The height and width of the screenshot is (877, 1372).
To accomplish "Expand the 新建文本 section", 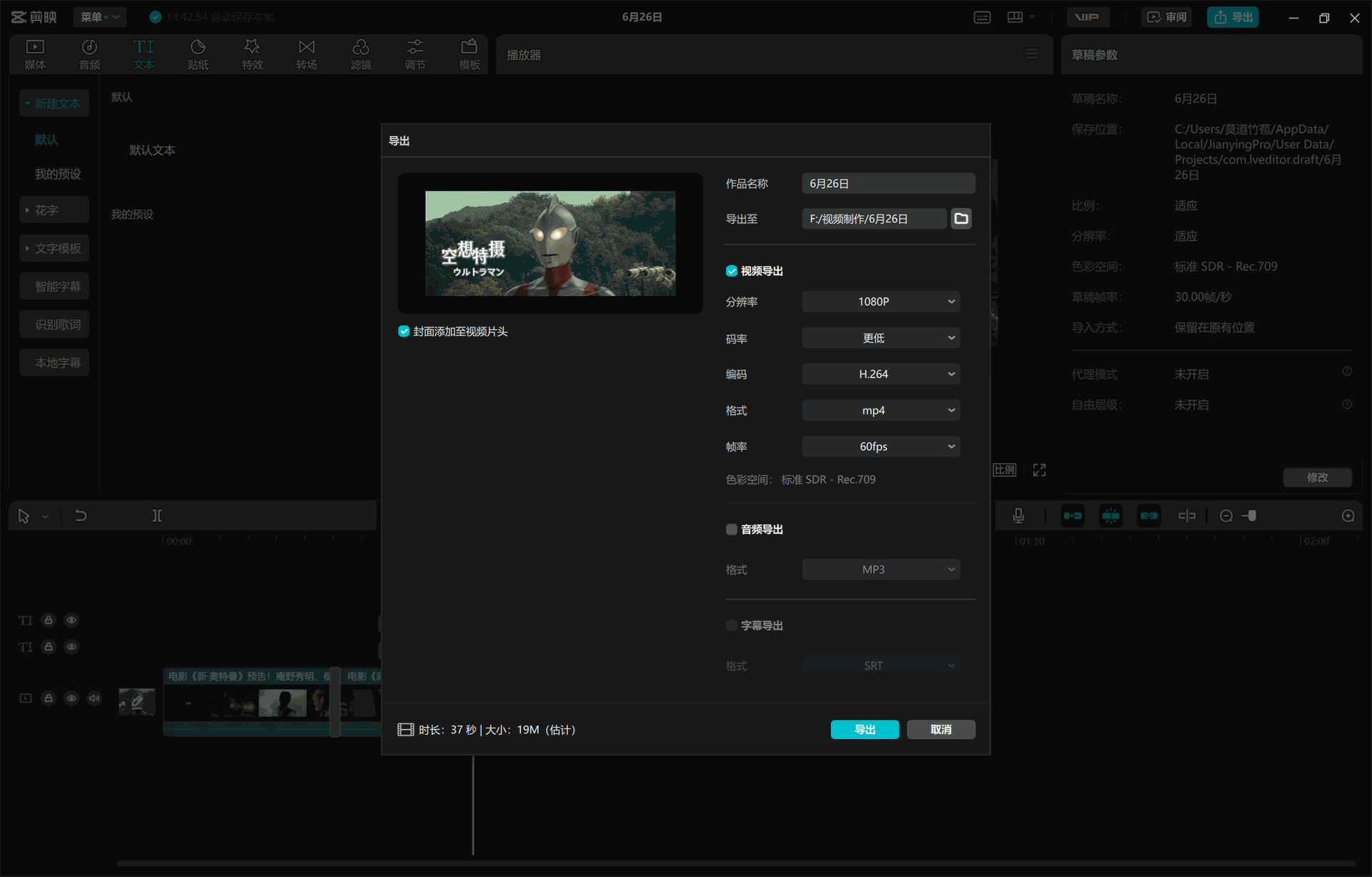I will click(x=54, y=104).
